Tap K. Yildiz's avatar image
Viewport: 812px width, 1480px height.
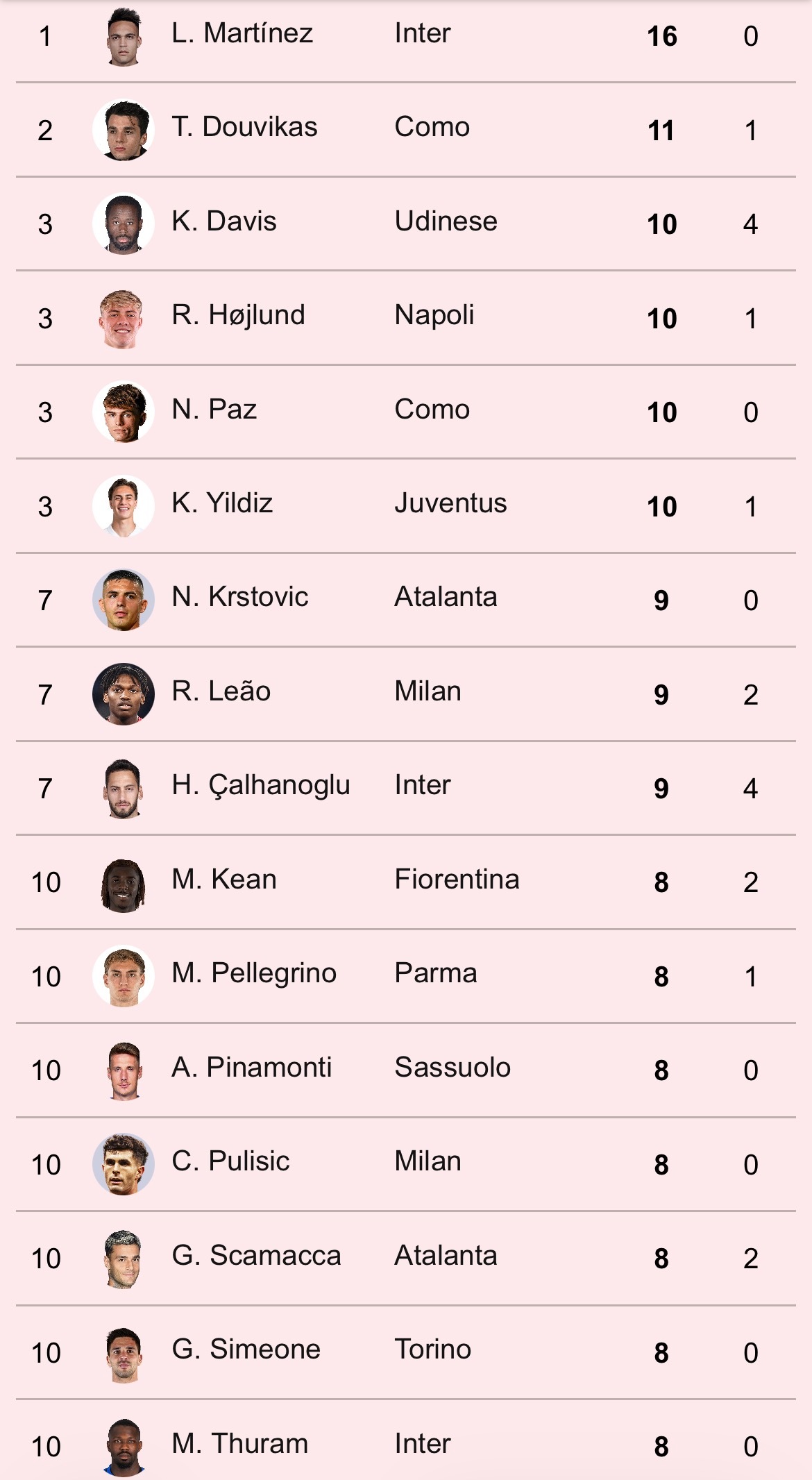pyautogui.click(x=124, y=506)
